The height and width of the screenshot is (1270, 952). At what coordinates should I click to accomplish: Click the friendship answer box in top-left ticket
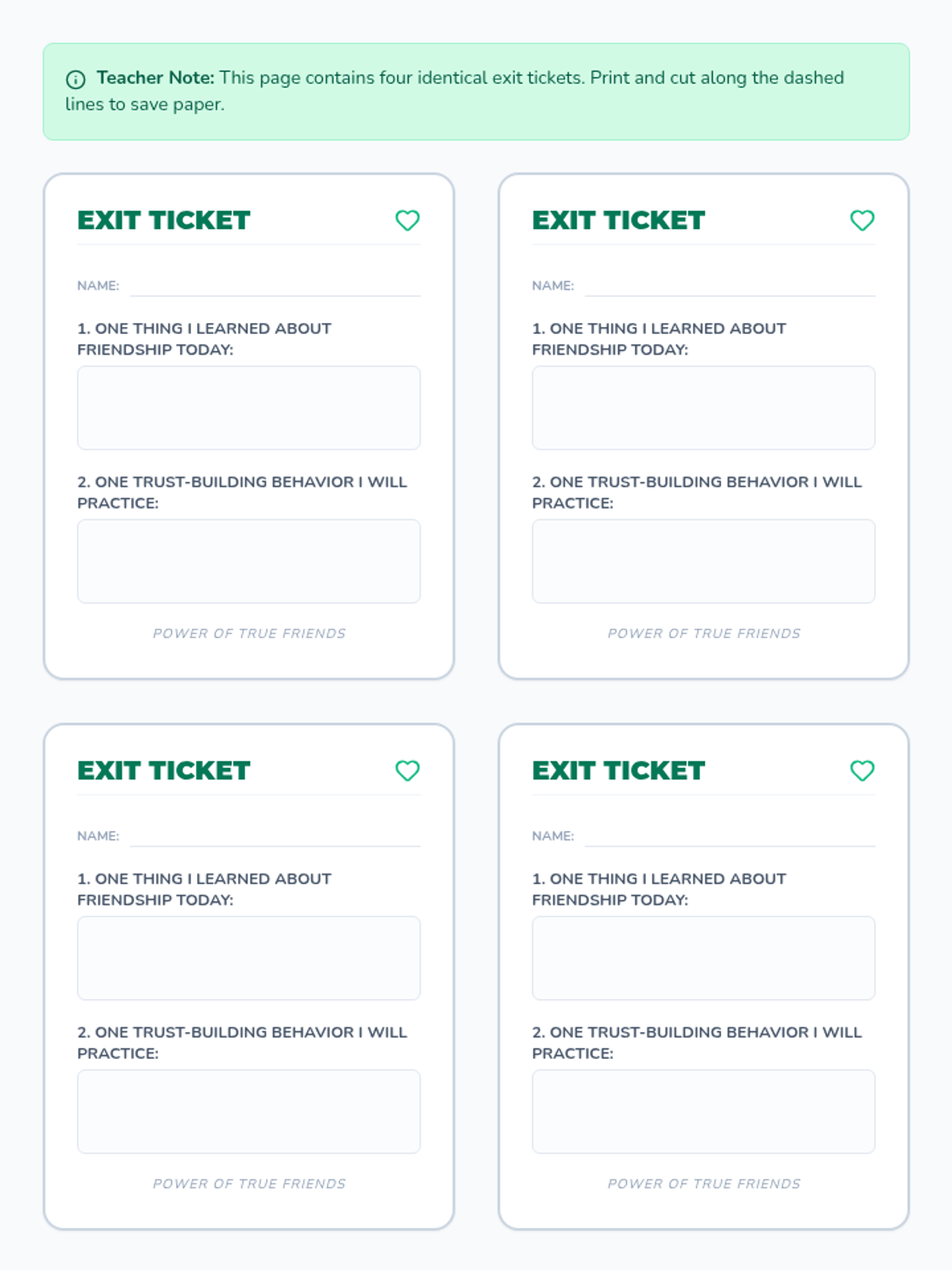coord(248,408)
